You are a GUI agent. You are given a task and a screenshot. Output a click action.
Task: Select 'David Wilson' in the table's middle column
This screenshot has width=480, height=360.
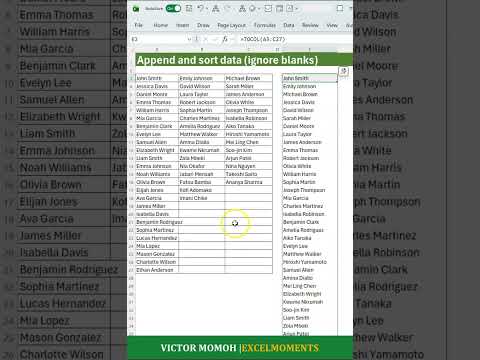pos(201,86)
